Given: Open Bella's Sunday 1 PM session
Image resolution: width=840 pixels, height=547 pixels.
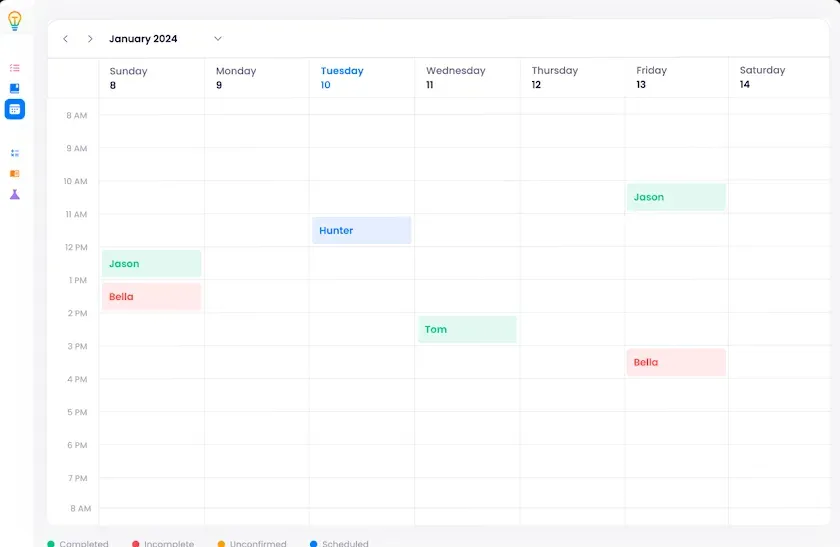Looking at the screenshot, I should [152, 296].
